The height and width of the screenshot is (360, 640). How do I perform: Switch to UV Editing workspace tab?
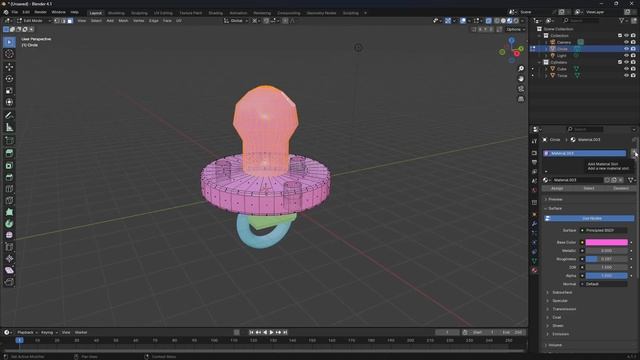(x=163, y=13)
